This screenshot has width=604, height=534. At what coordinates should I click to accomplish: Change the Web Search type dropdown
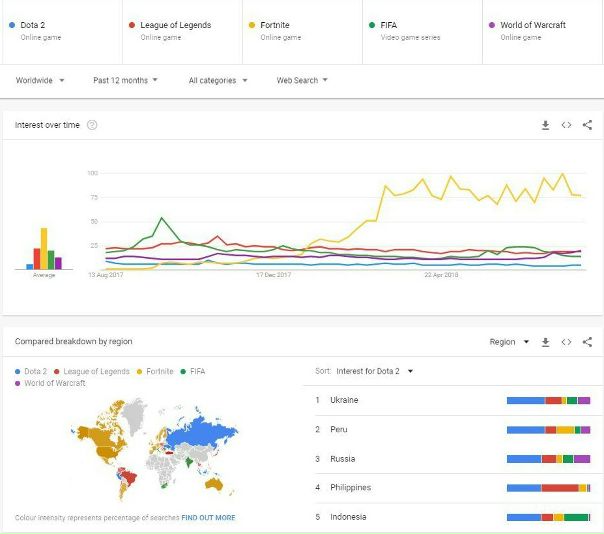(x=302, y=80)
